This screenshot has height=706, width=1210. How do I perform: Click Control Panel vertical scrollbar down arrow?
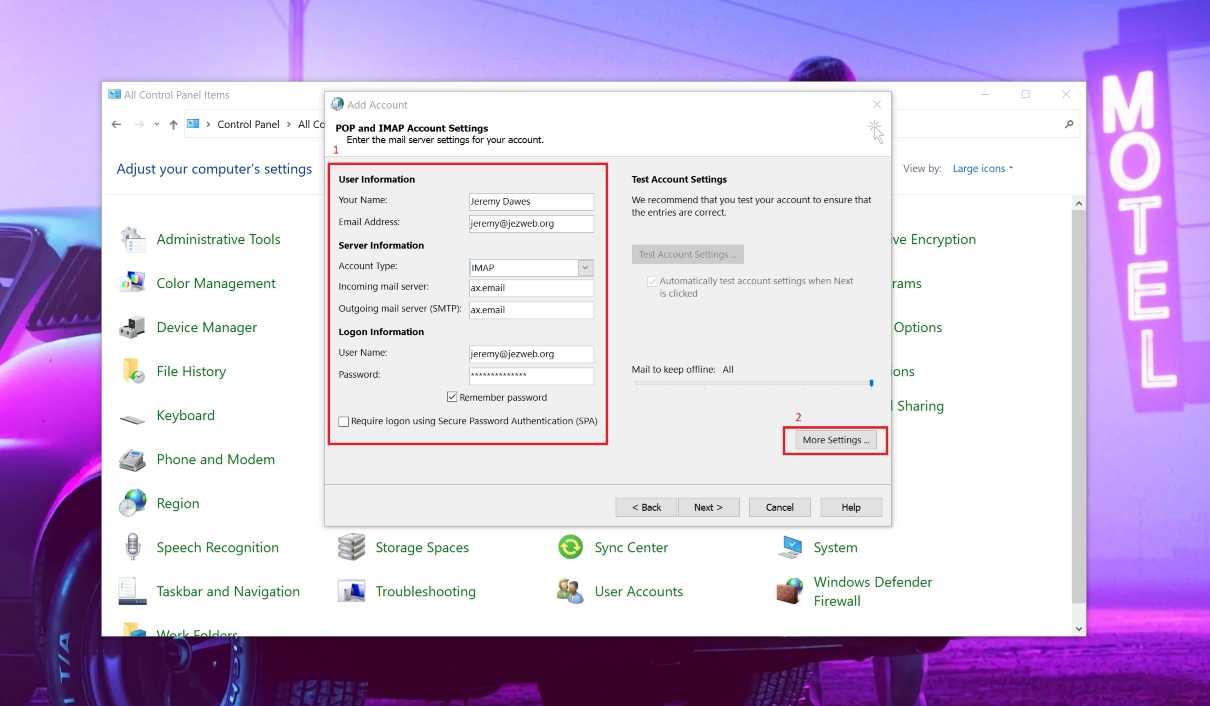pyautogui.click(x=1078, y=628)
